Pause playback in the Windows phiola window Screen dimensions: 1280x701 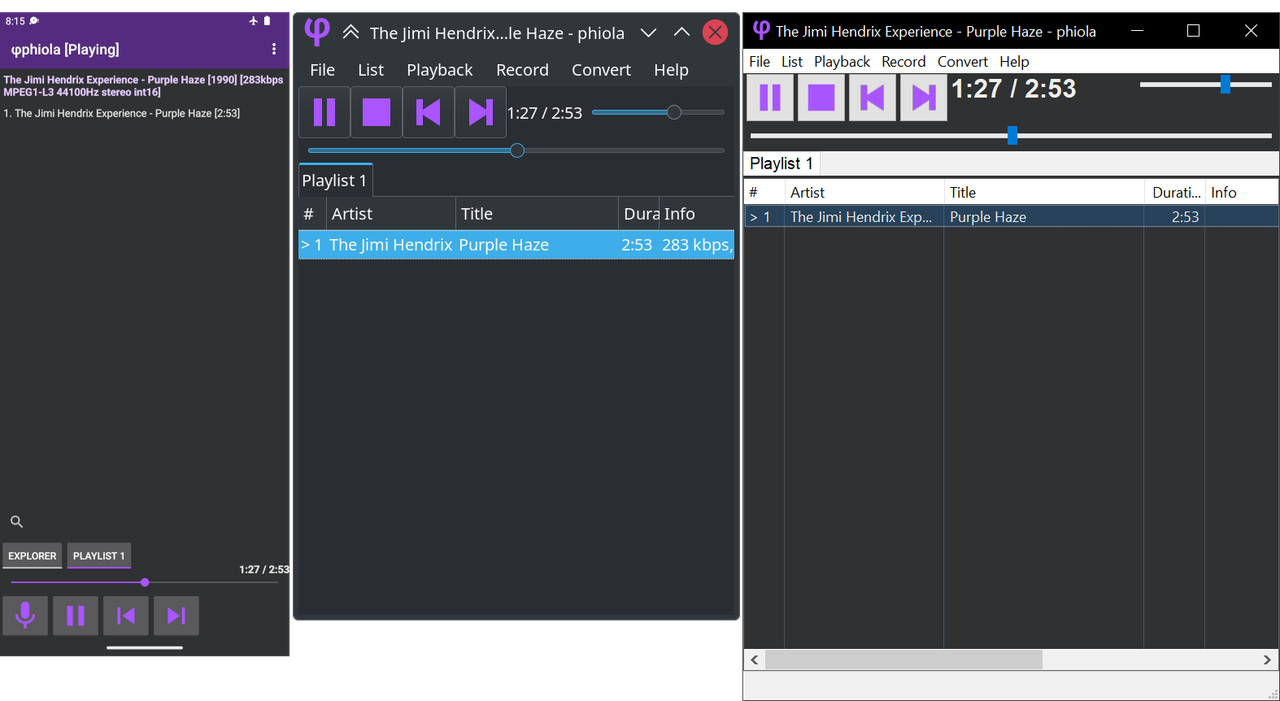pos(770,97)
